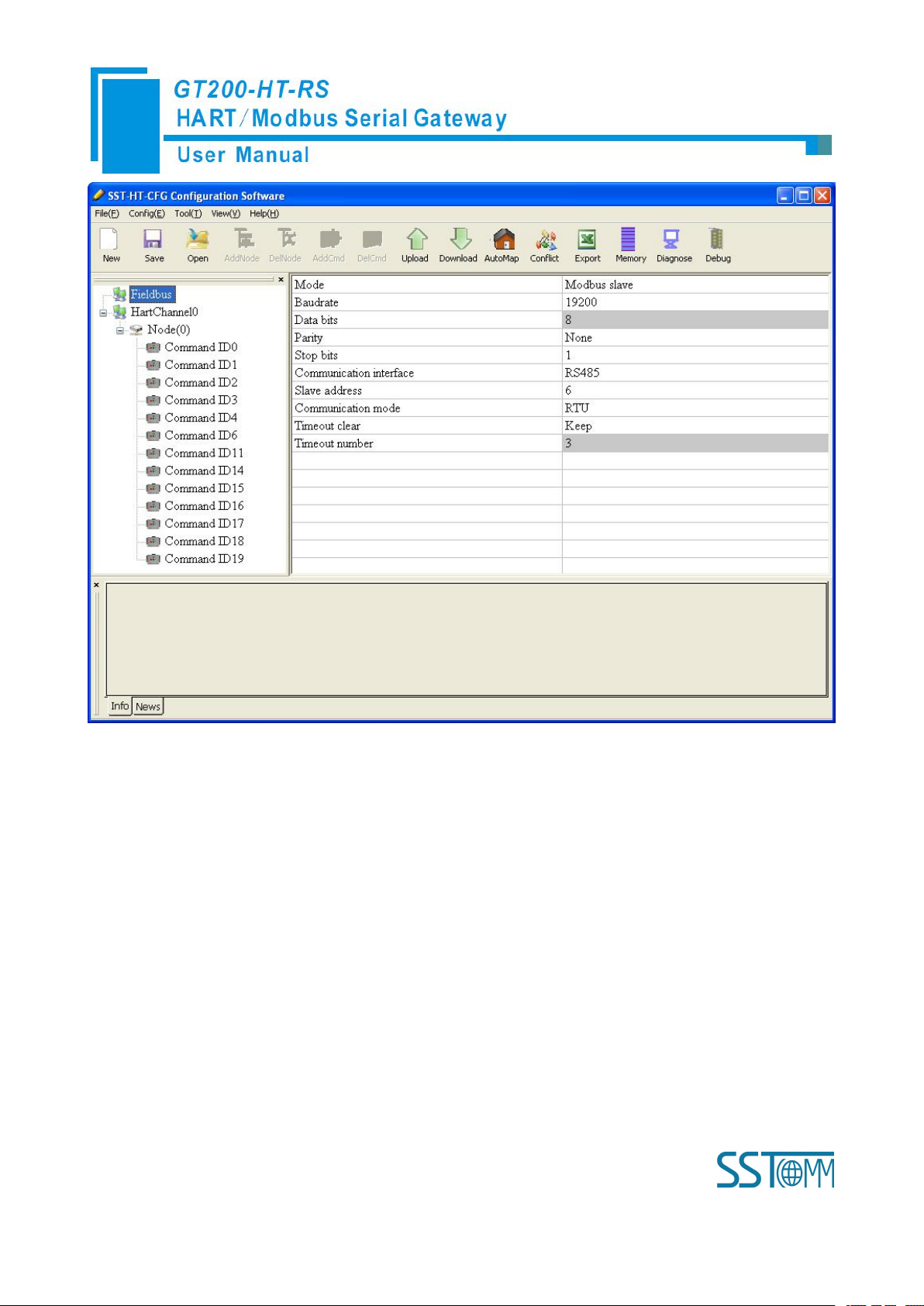Screen dimensions: 924x1306
Task: Select Node(0) in the tree
Action: (168, 329)
